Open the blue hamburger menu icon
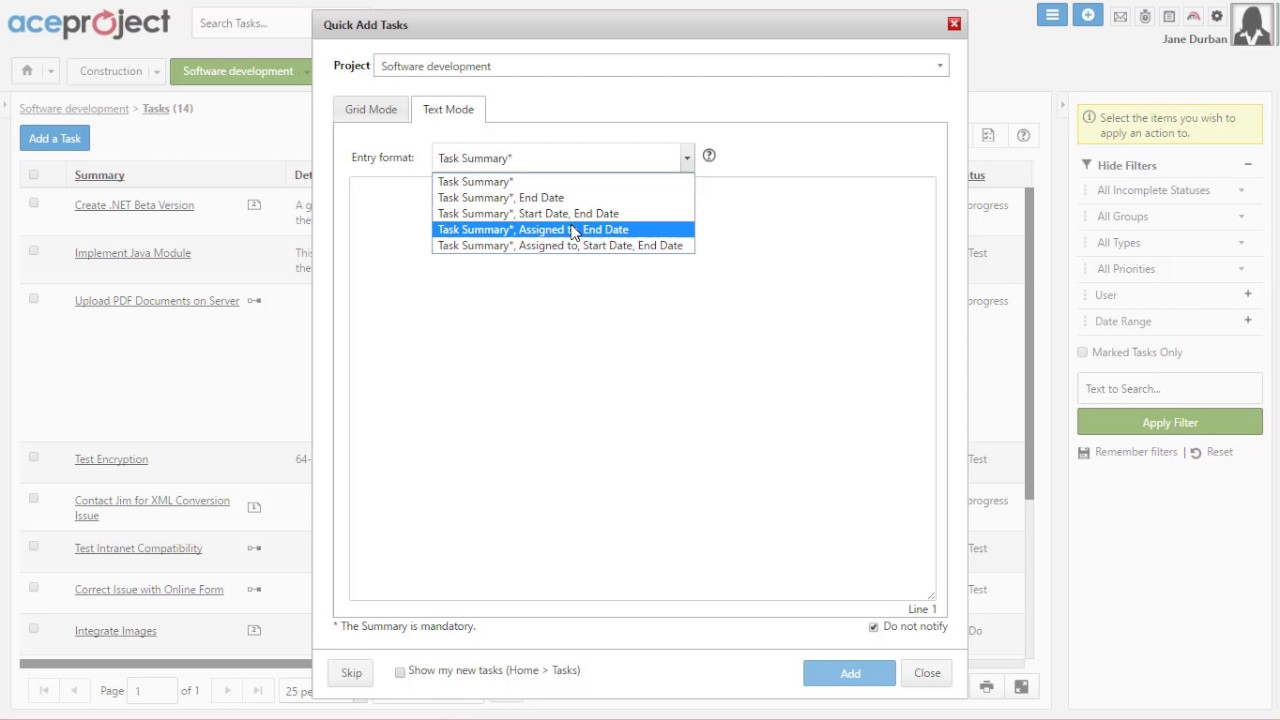The image size is (1280, 720). tap(1052, 15)
